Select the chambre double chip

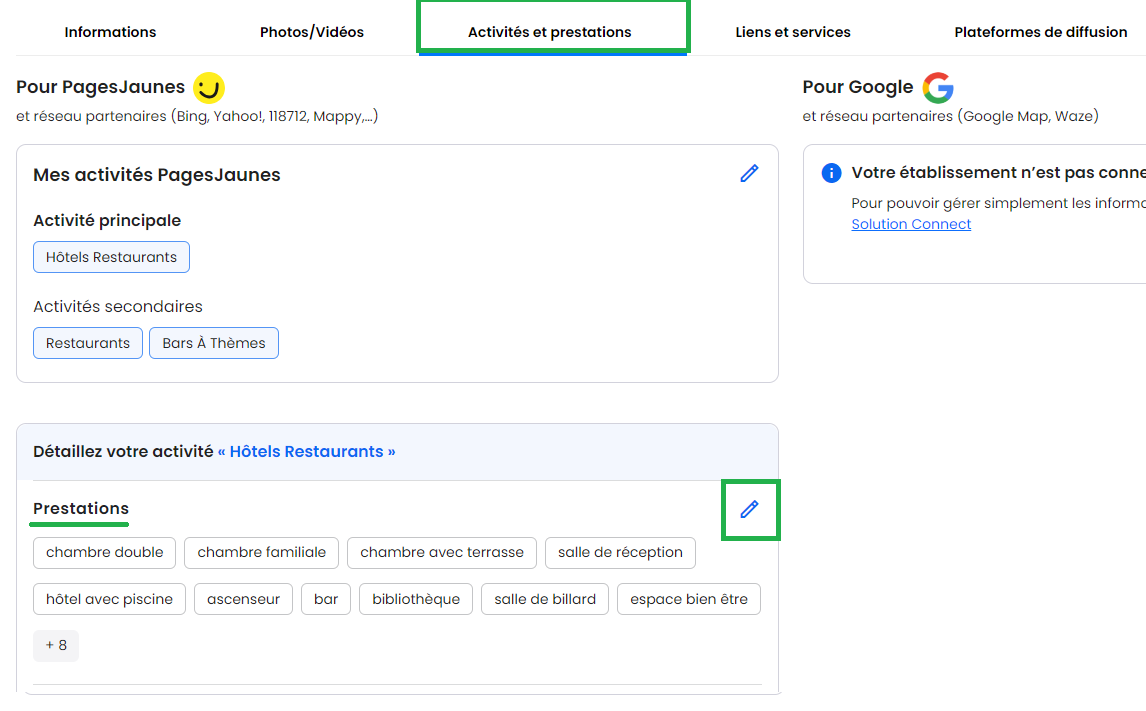[105, 552]
